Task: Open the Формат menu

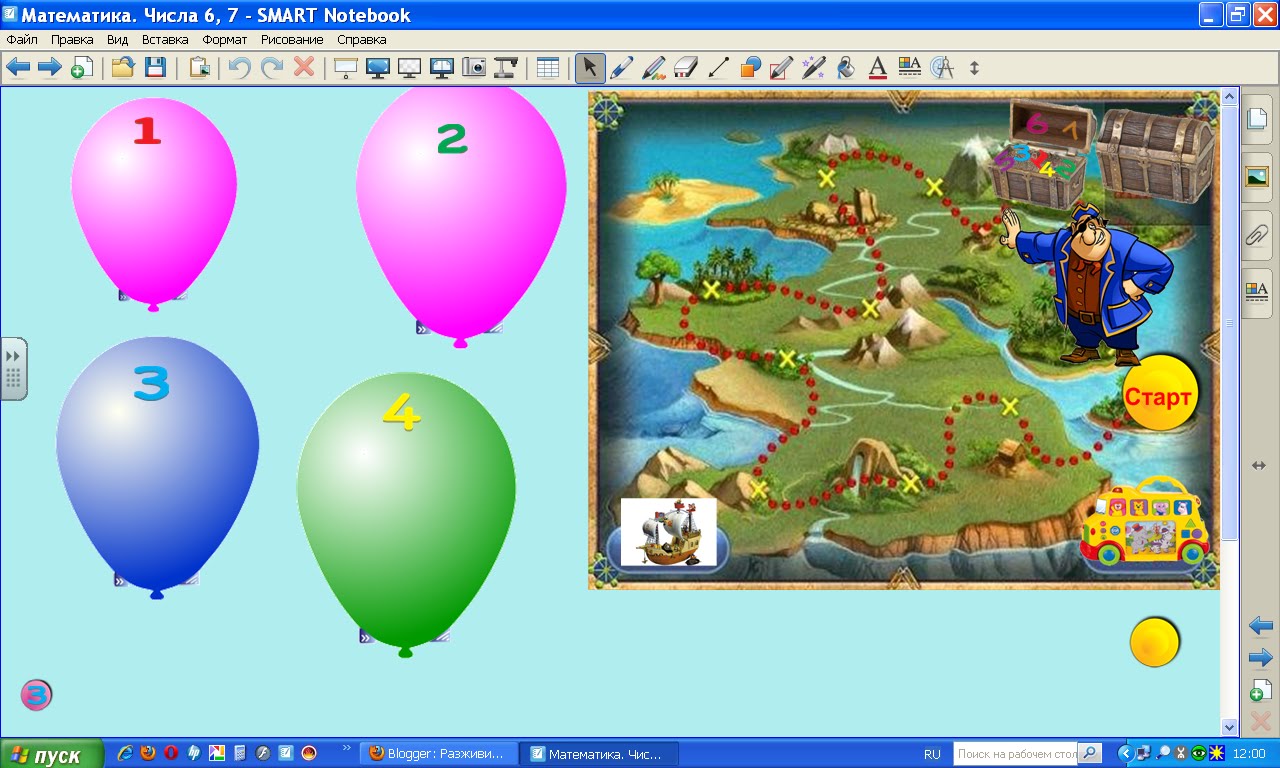Action: tap(225, 40)
